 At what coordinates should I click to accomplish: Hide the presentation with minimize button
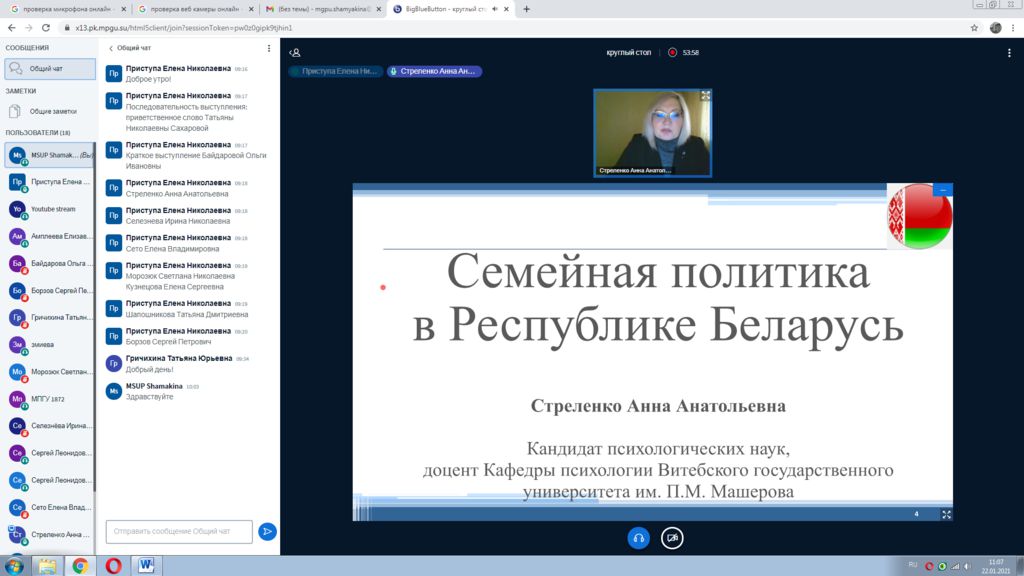click(x=943, y=189)
